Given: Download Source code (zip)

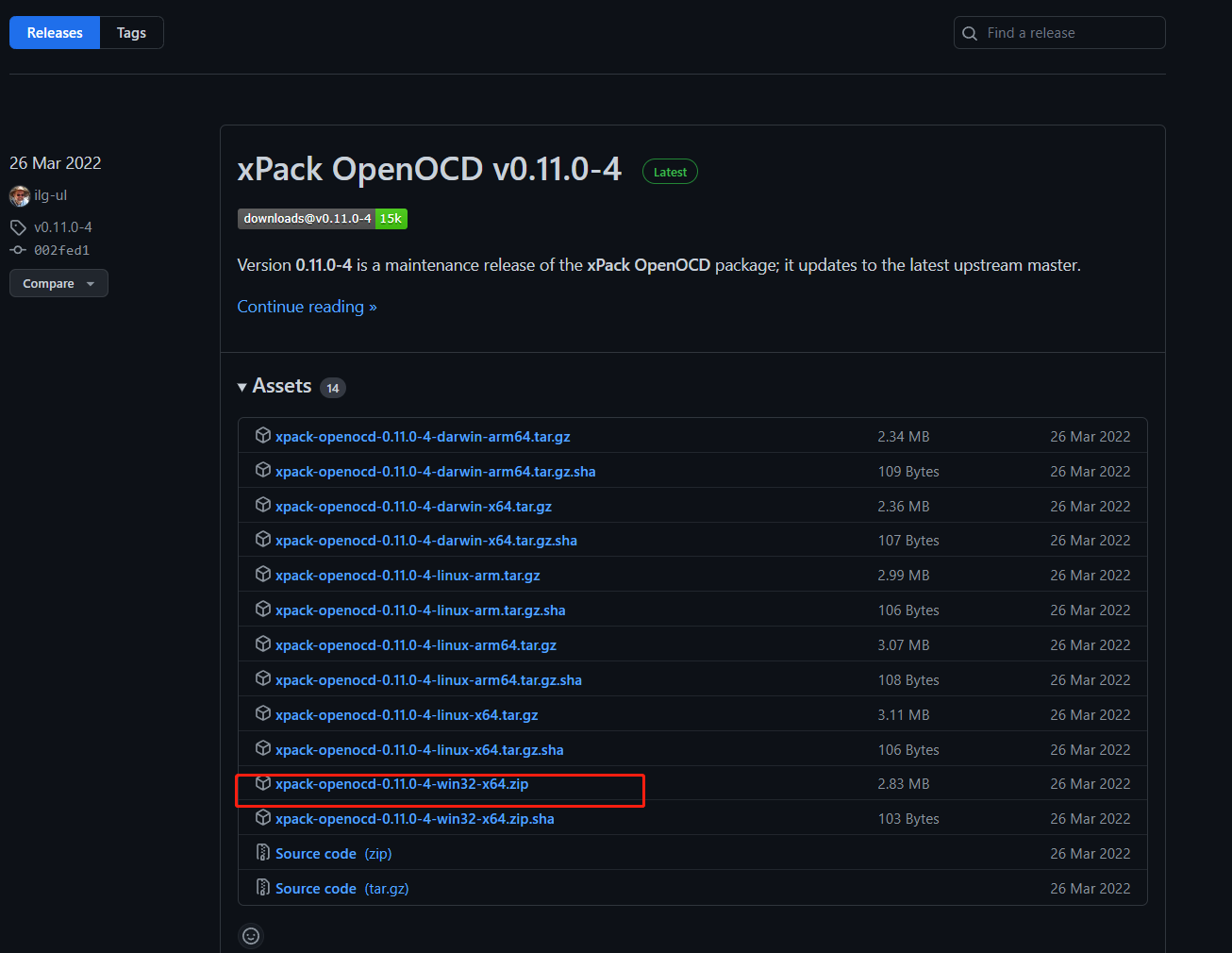Looking at the screenshot, I should [333, 854].
